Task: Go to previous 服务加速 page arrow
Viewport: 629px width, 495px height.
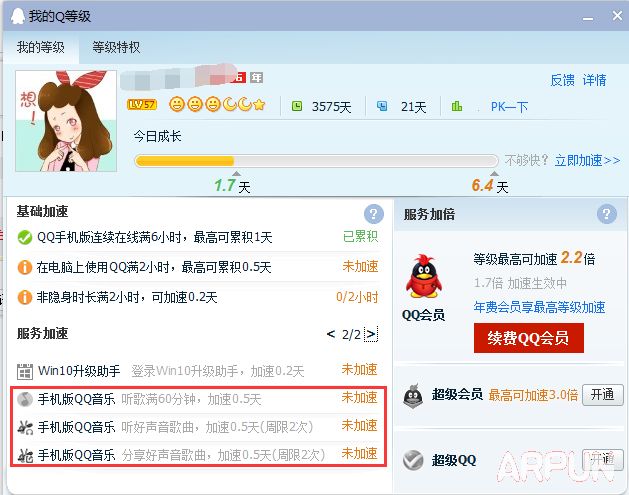Action: [x=331, y=334]
